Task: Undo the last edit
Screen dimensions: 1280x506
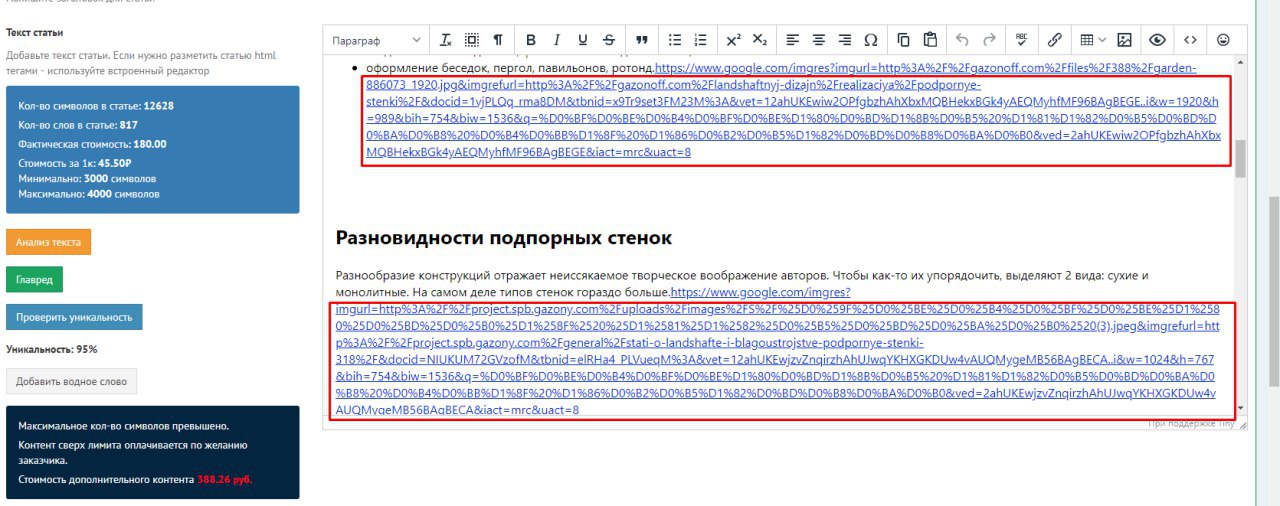Action: [963, 40]
